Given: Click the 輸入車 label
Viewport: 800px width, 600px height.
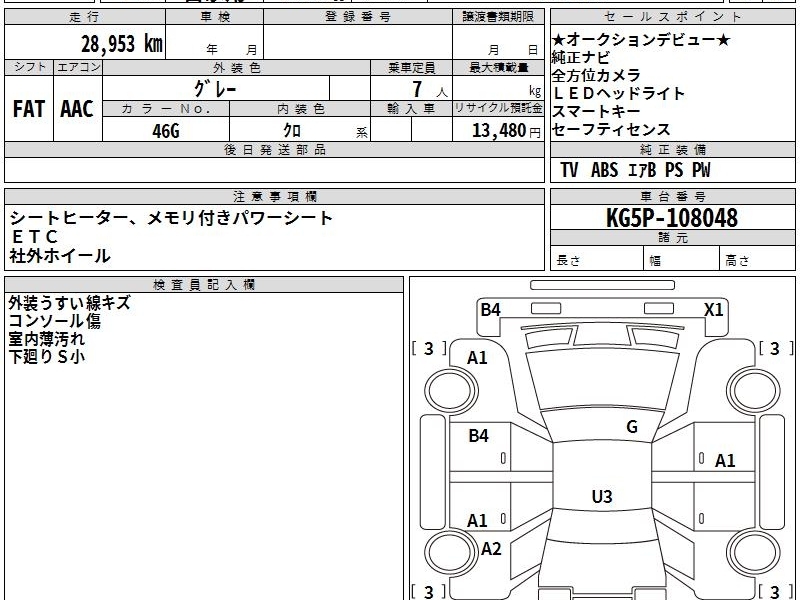Looking at the screenshot, I should tap(411, 109).
